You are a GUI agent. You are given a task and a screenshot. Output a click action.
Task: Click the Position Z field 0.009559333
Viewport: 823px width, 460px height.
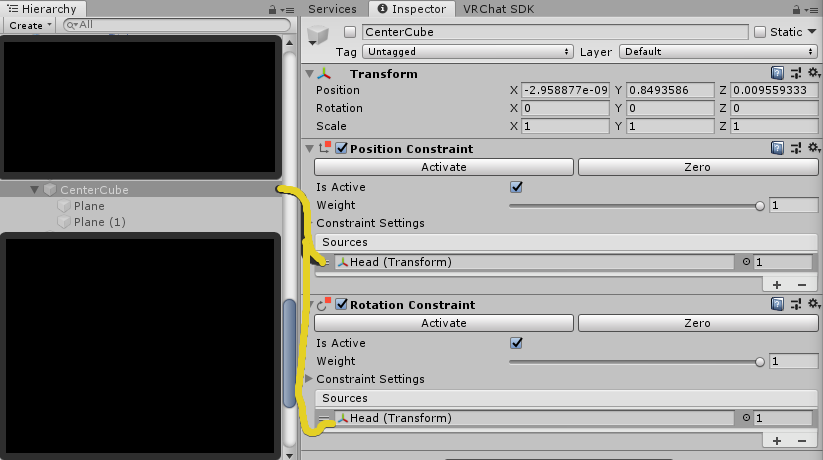774,90
